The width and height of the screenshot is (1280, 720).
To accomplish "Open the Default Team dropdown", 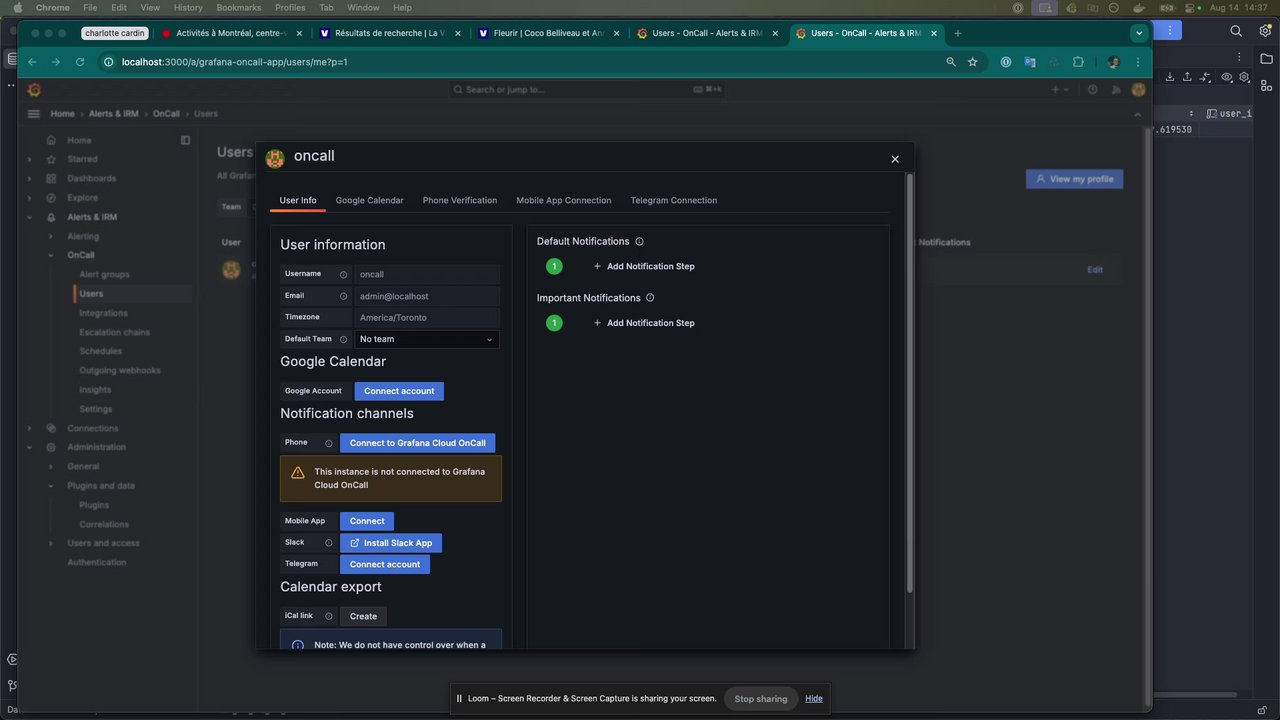I will click(x=427, y=339).
